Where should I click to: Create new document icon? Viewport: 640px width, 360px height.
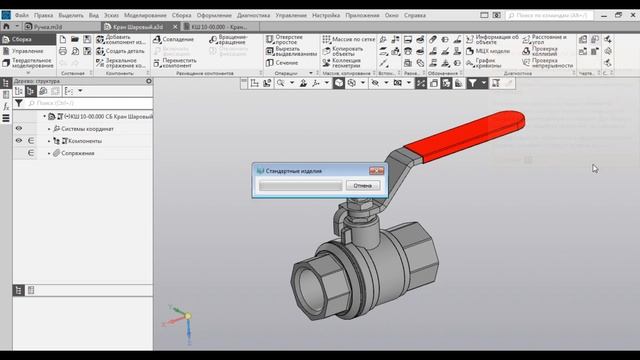point(62,39)
